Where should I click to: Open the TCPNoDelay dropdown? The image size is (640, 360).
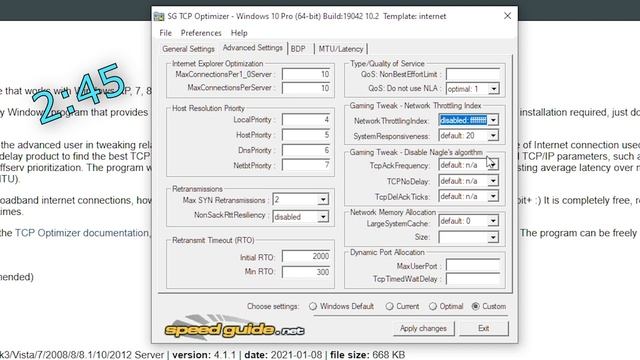[493, 181]
